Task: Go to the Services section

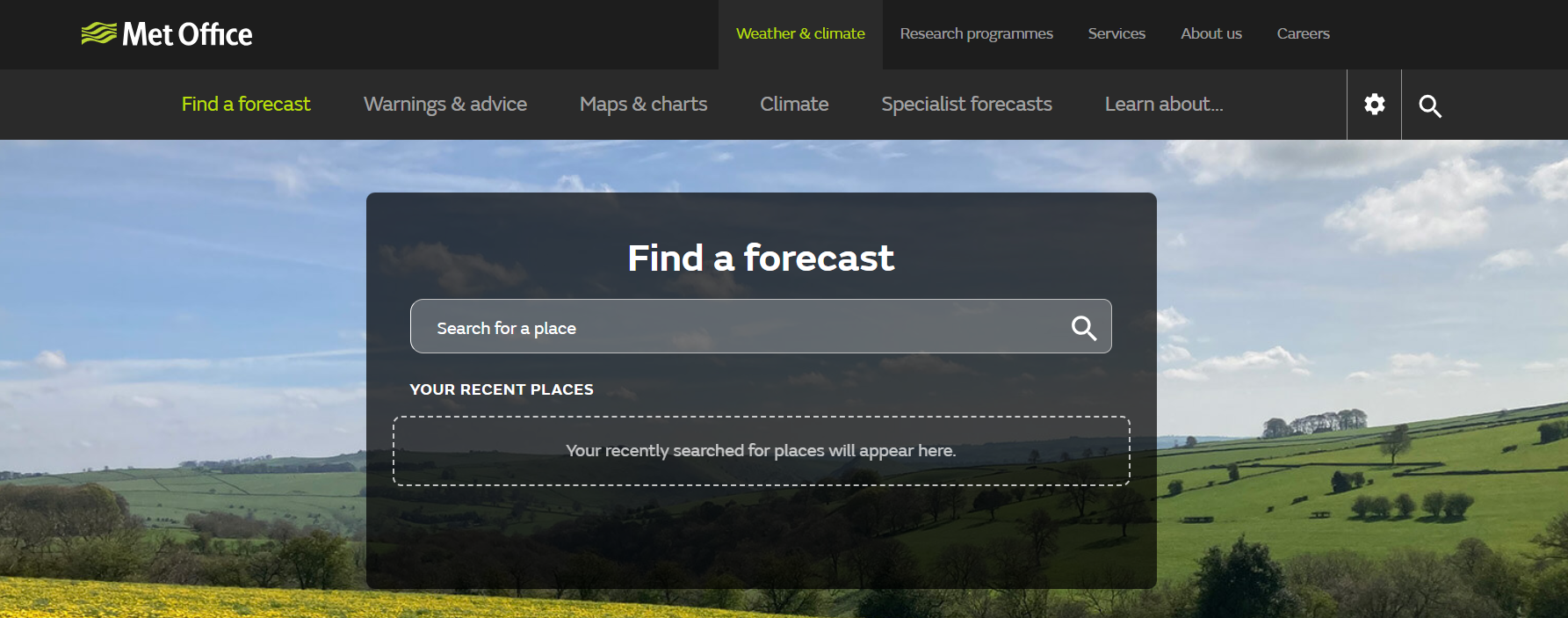Action: [1116, 34]
